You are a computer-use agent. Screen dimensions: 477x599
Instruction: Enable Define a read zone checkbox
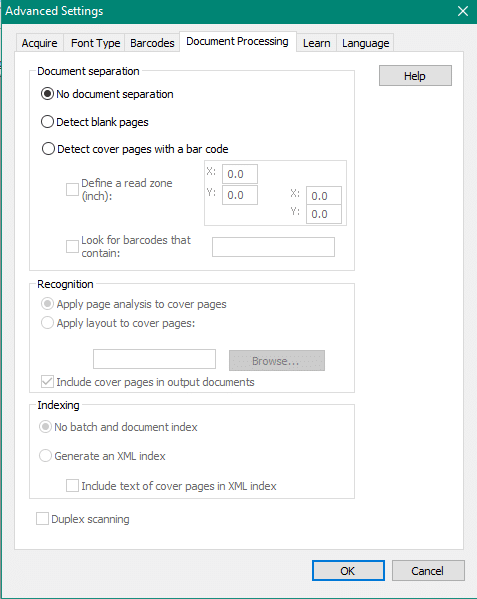coord(72,189)
